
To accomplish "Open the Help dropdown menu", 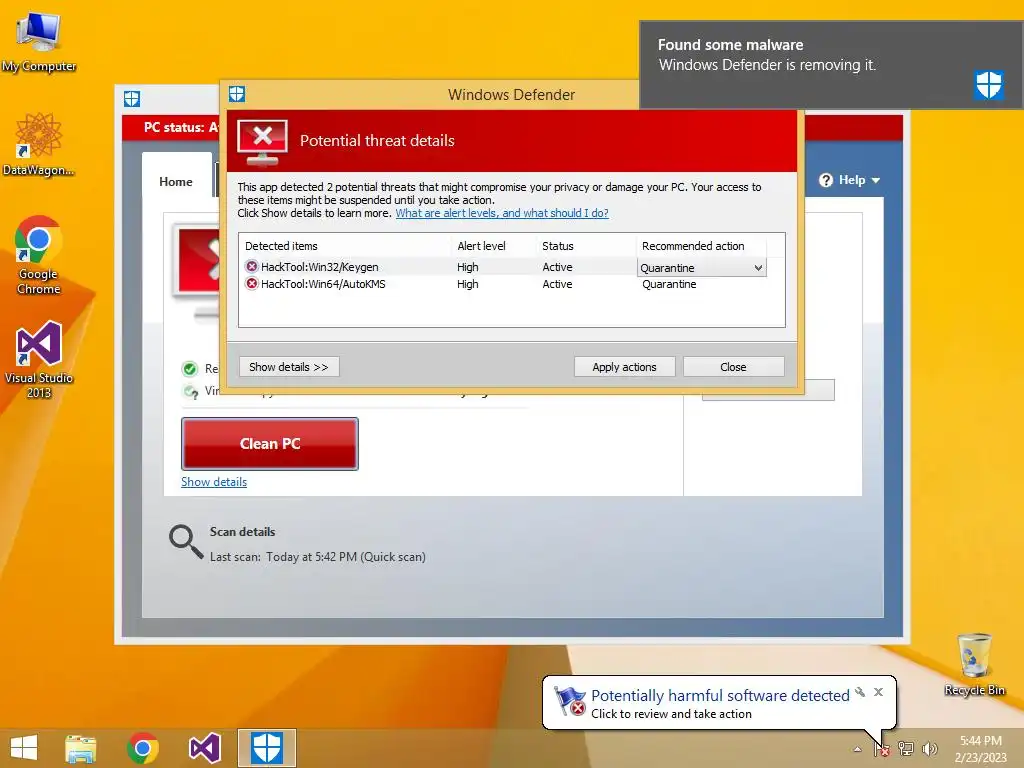I will (850, 180).
